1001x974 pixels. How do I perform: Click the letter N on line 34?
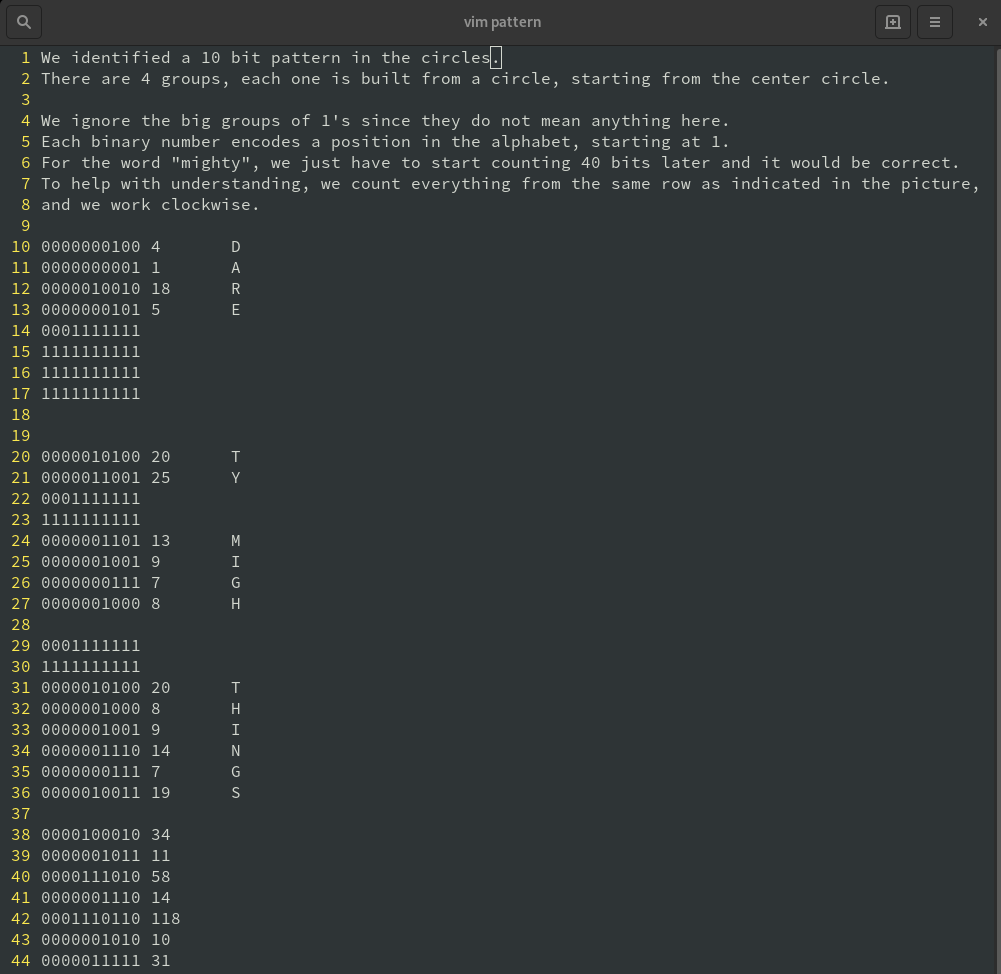tap(236, 751)
